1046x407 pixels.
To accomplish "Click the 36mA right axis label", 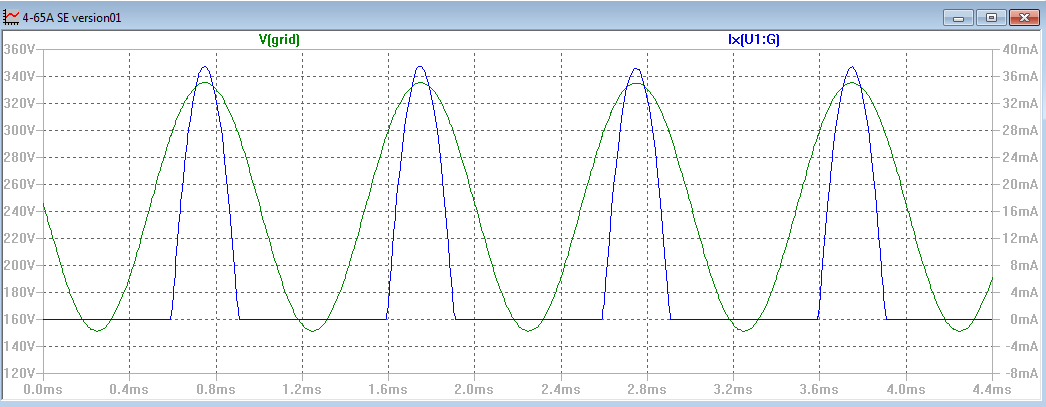I will pyautogui.click(x=1019, y=77).
